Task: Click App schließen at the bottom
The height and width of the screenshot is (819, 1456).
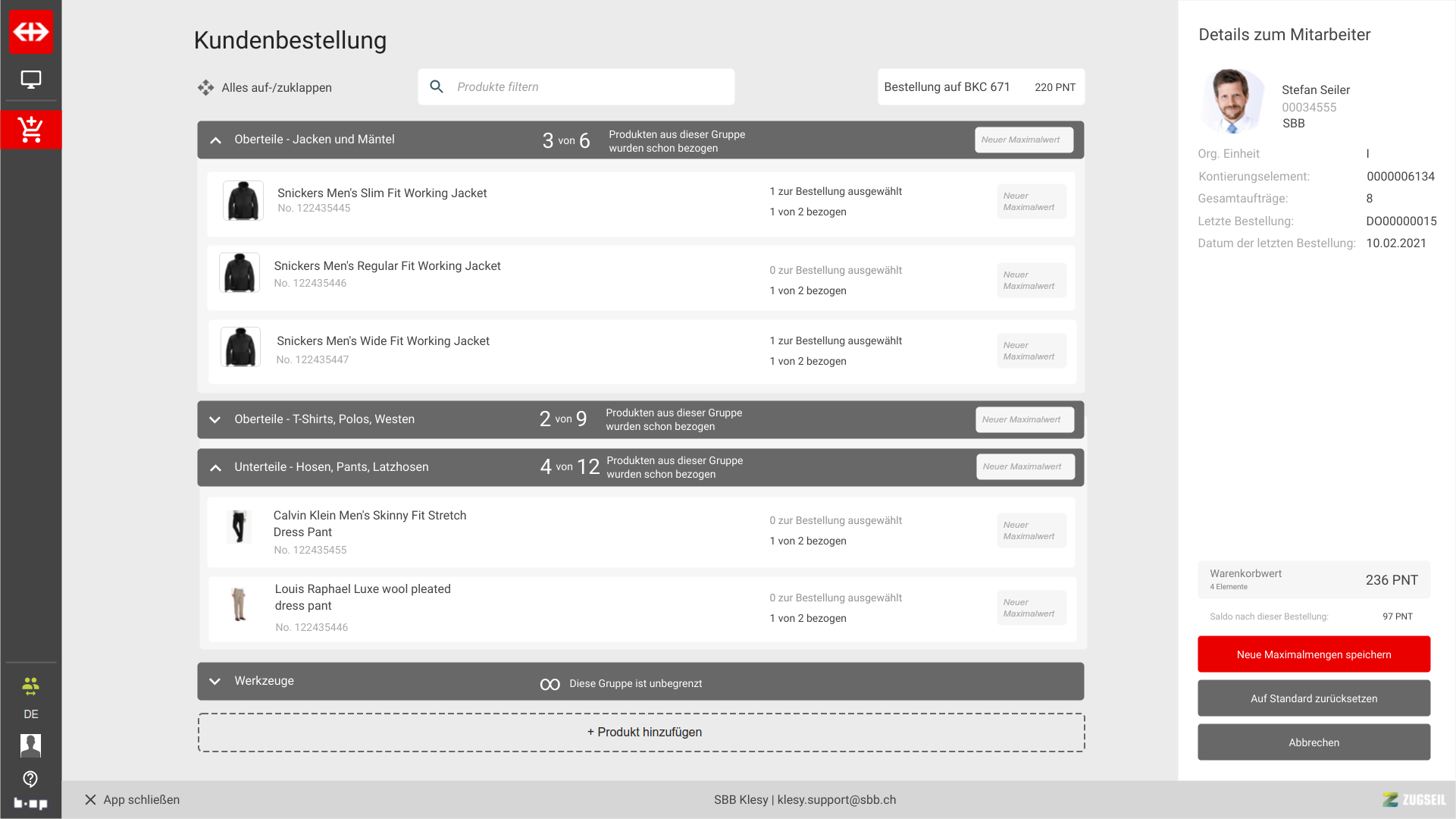Action: (132, 800)
